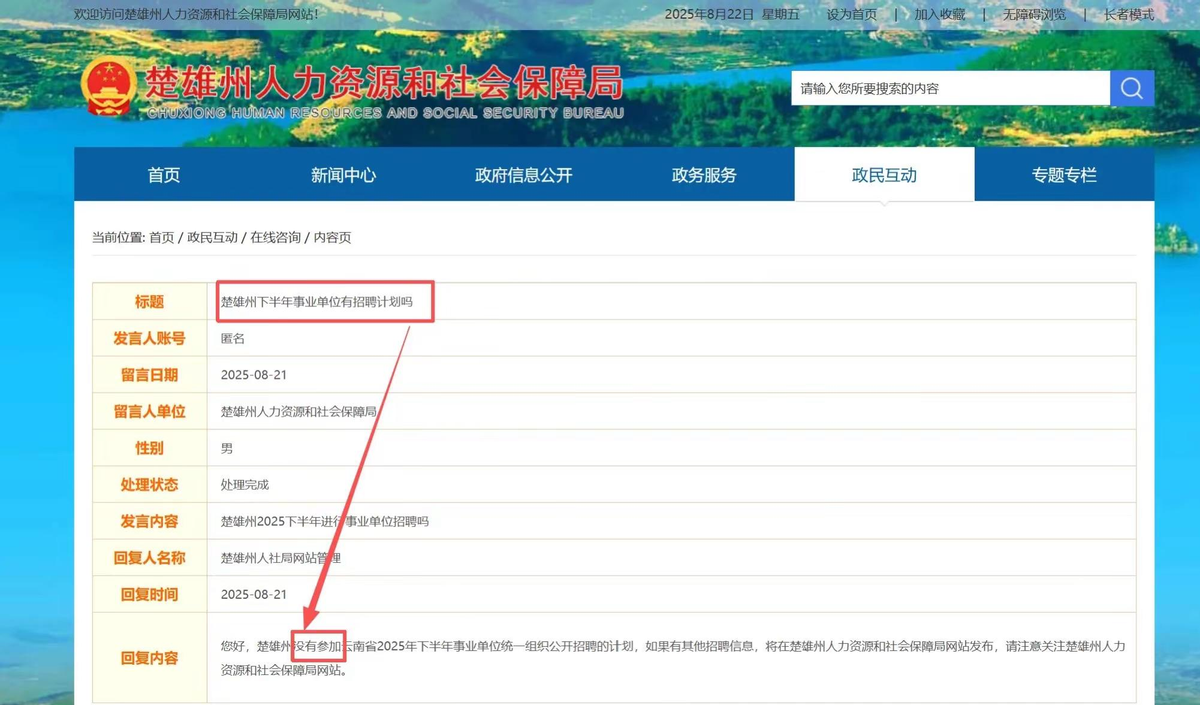1200x705 pixels.
Task: Click the 性别 value 男
Action: 227,448
